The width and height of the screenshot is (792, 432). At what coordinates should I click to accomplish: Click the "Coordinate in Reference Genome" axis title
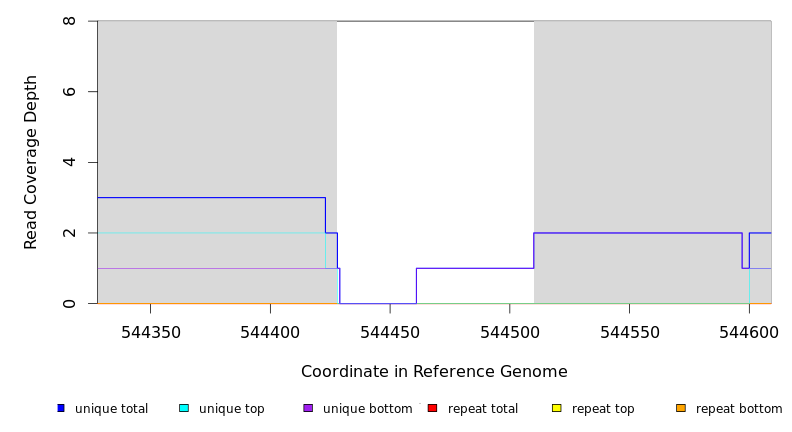[434, 372]
